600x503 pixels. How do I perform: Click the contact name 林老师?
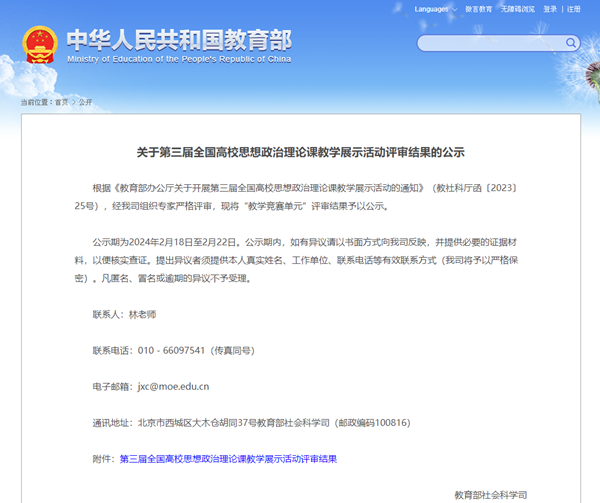point(143,314)
